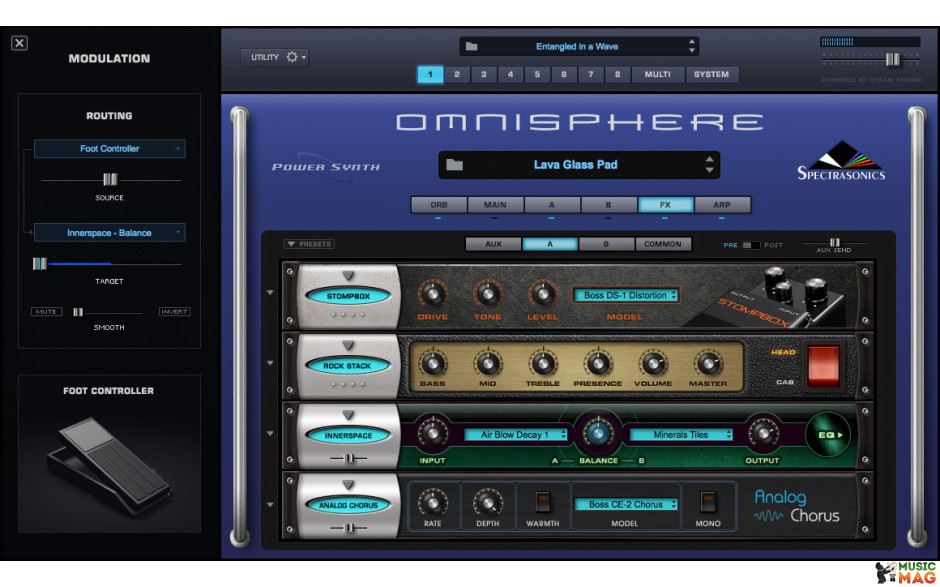
Task: Adjust the modulation Source slider
Action: (x=110, y=179)
